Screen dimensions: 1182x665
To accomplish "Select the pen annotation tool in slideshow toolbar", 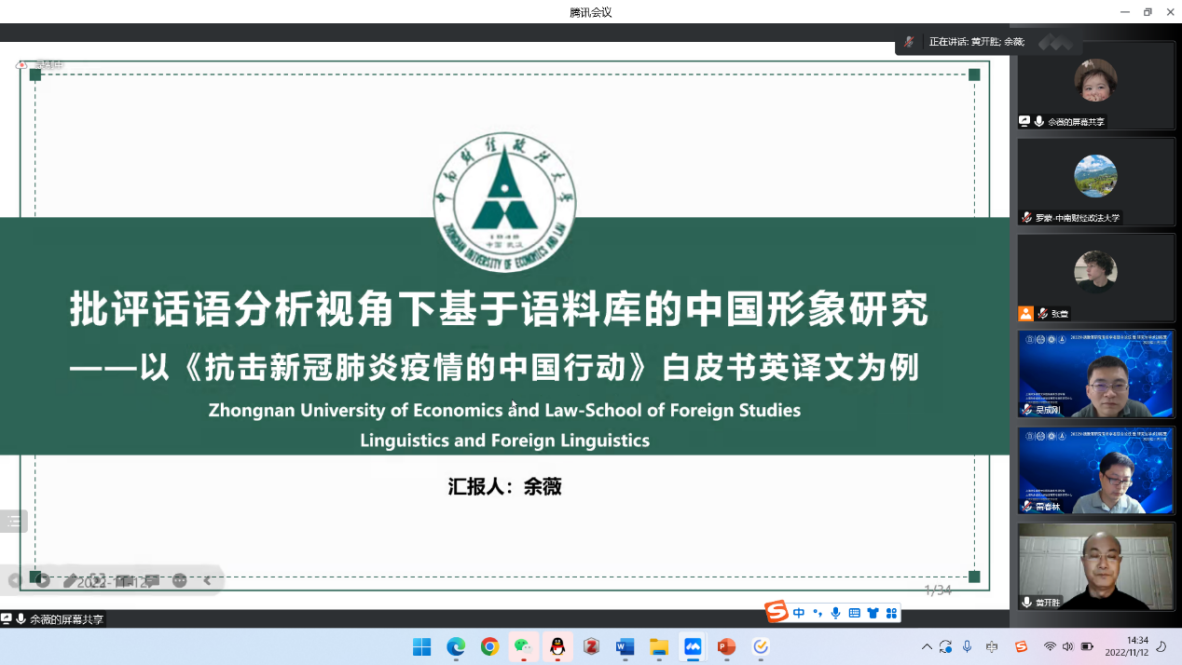I will point(69,581).
